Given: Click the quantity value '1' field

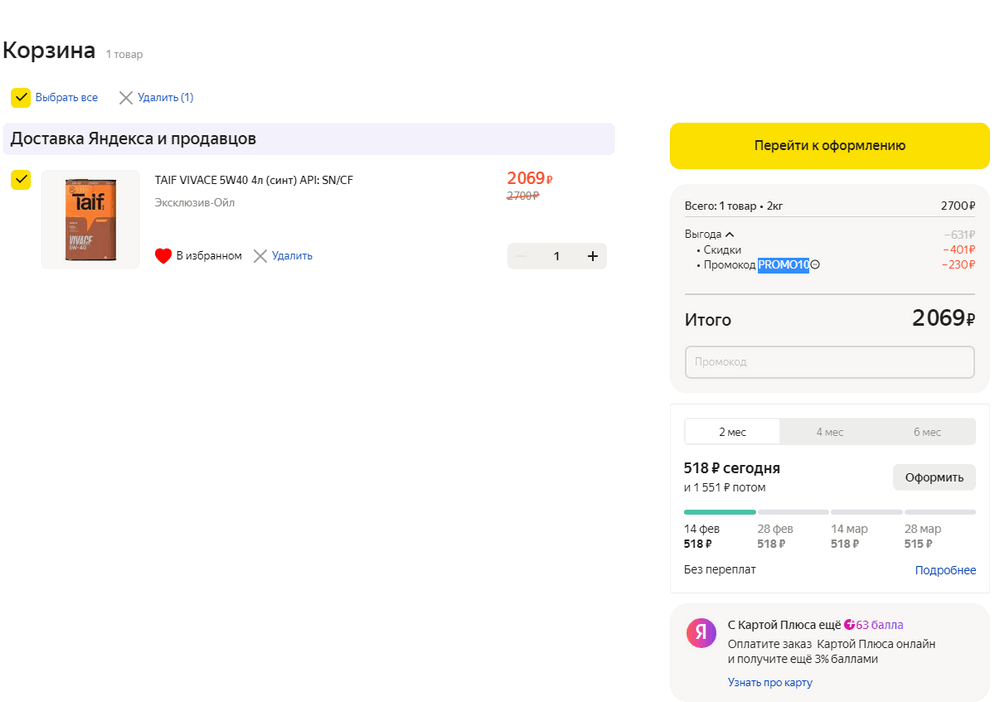Looking at the screenshot, I should coord(557,256).
